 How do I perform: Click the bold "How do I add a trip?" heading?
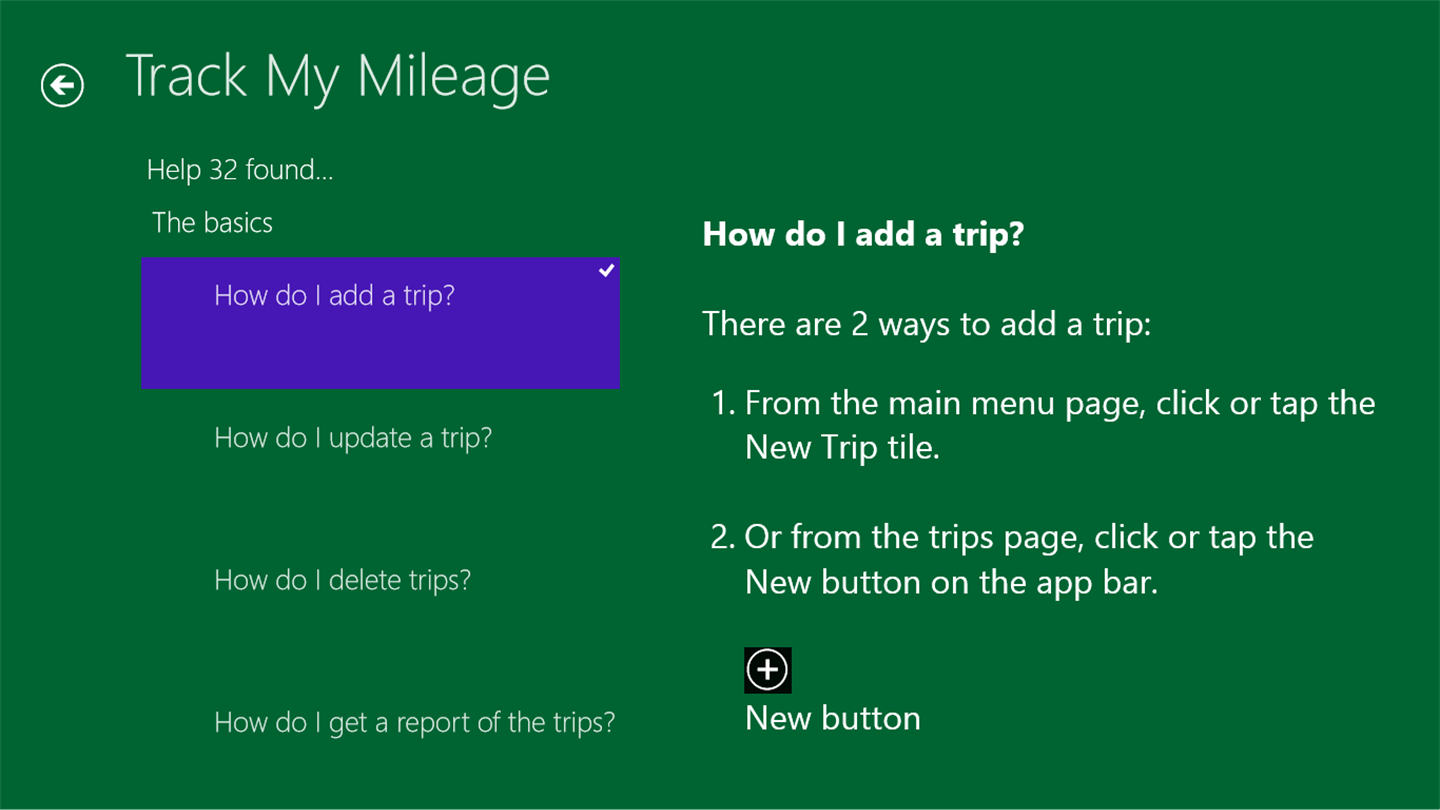click(x=863, y=235)
